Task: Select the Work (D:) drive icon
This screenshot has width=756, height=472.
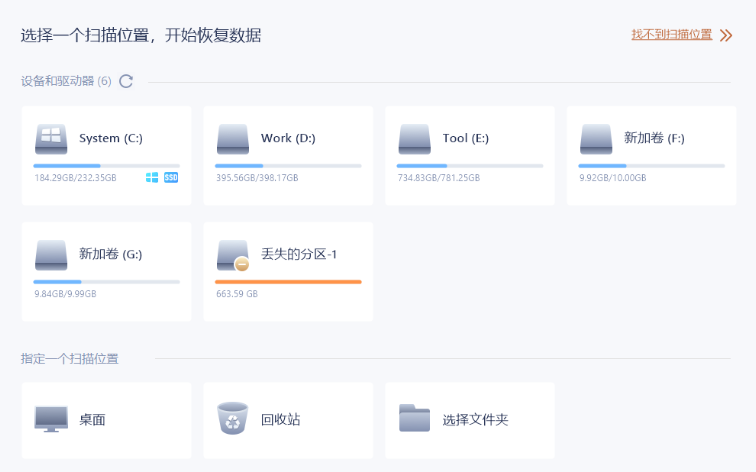Action: 233,139
